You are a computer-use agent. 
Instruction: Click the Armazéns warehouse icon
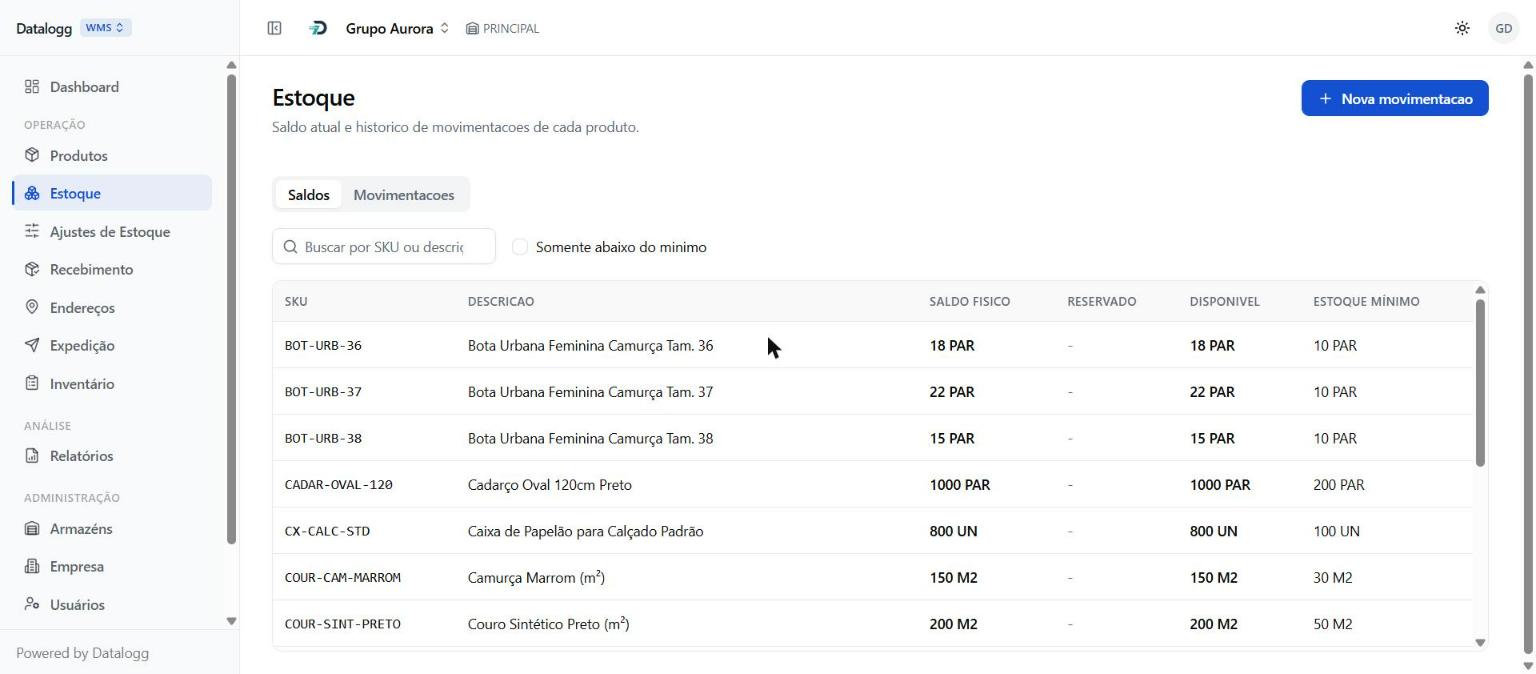coord(32,529)
